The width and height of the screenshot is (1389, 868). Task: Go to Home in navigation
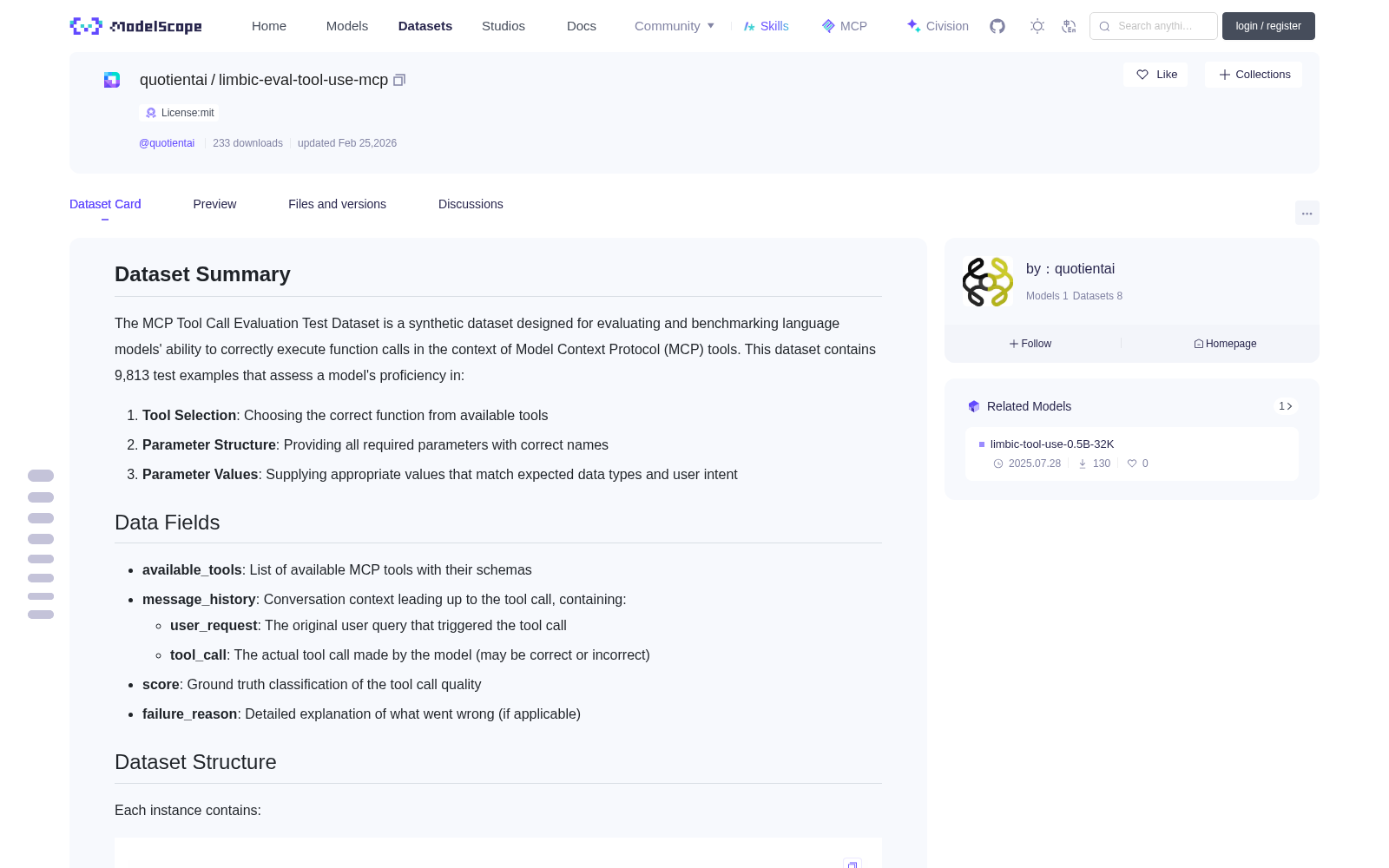tap(269, 26)
